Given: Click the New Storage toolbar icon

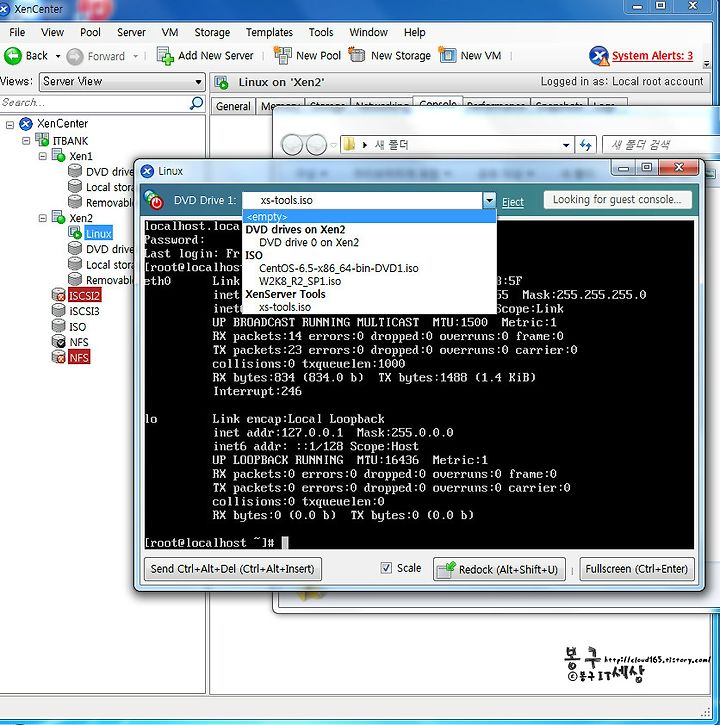Looking at the screenshot, I should pos(357,55).
